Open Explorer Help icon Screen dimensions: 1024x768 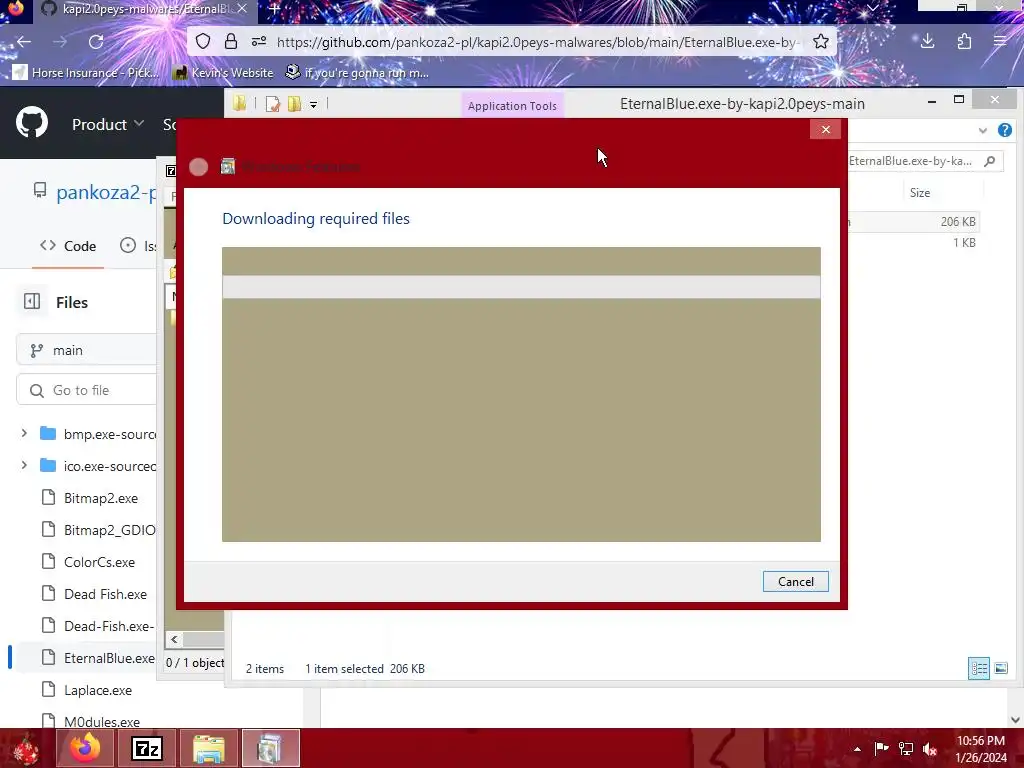1005,130
